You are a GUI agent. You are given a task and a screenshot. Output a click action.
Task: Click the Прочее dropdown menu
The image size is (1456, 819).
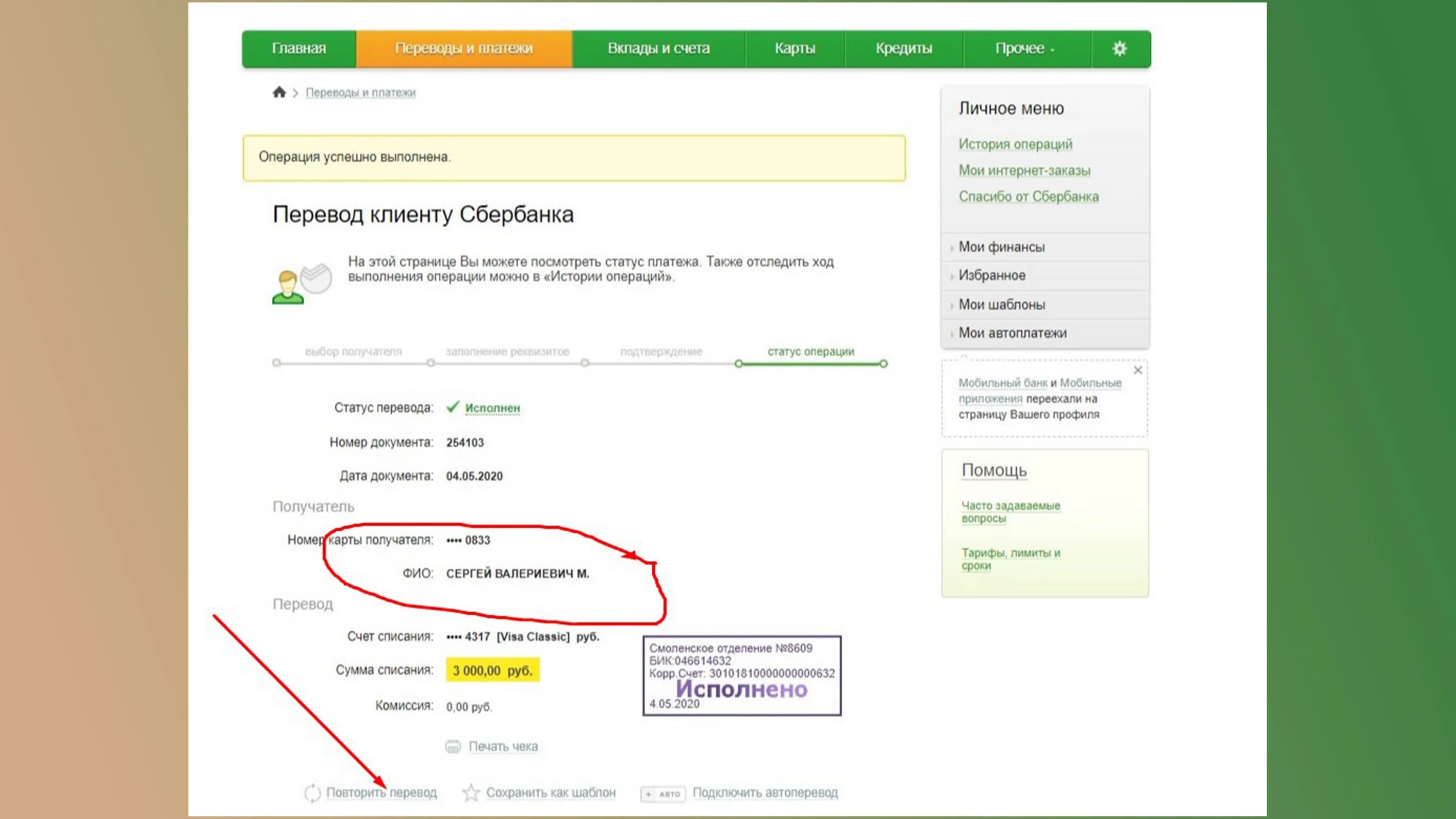coord(1024,48)
